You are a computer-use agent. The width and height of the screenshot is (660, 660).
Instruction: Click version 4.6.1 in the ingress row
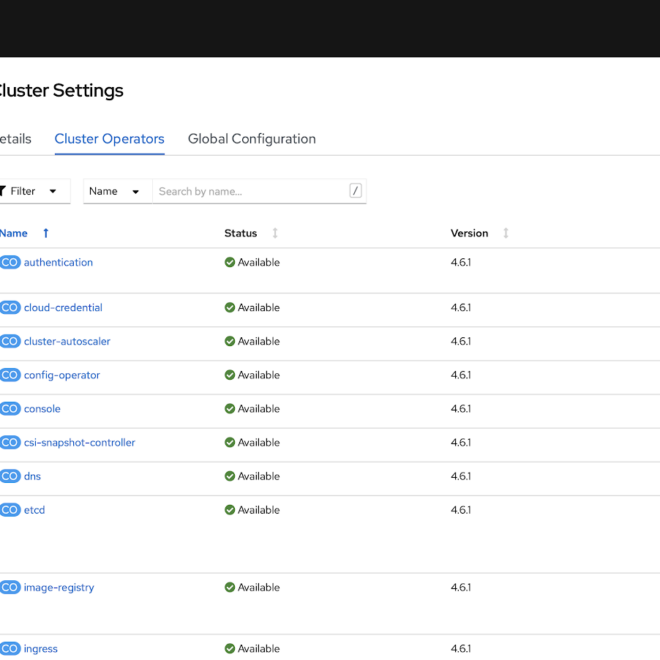click(461, 649)
